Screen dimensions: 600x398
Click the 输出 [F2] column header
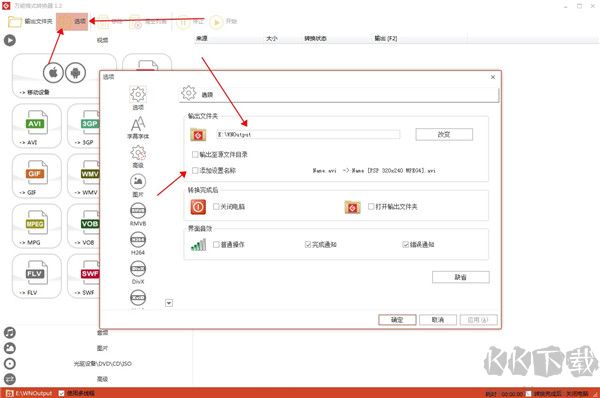386,38
